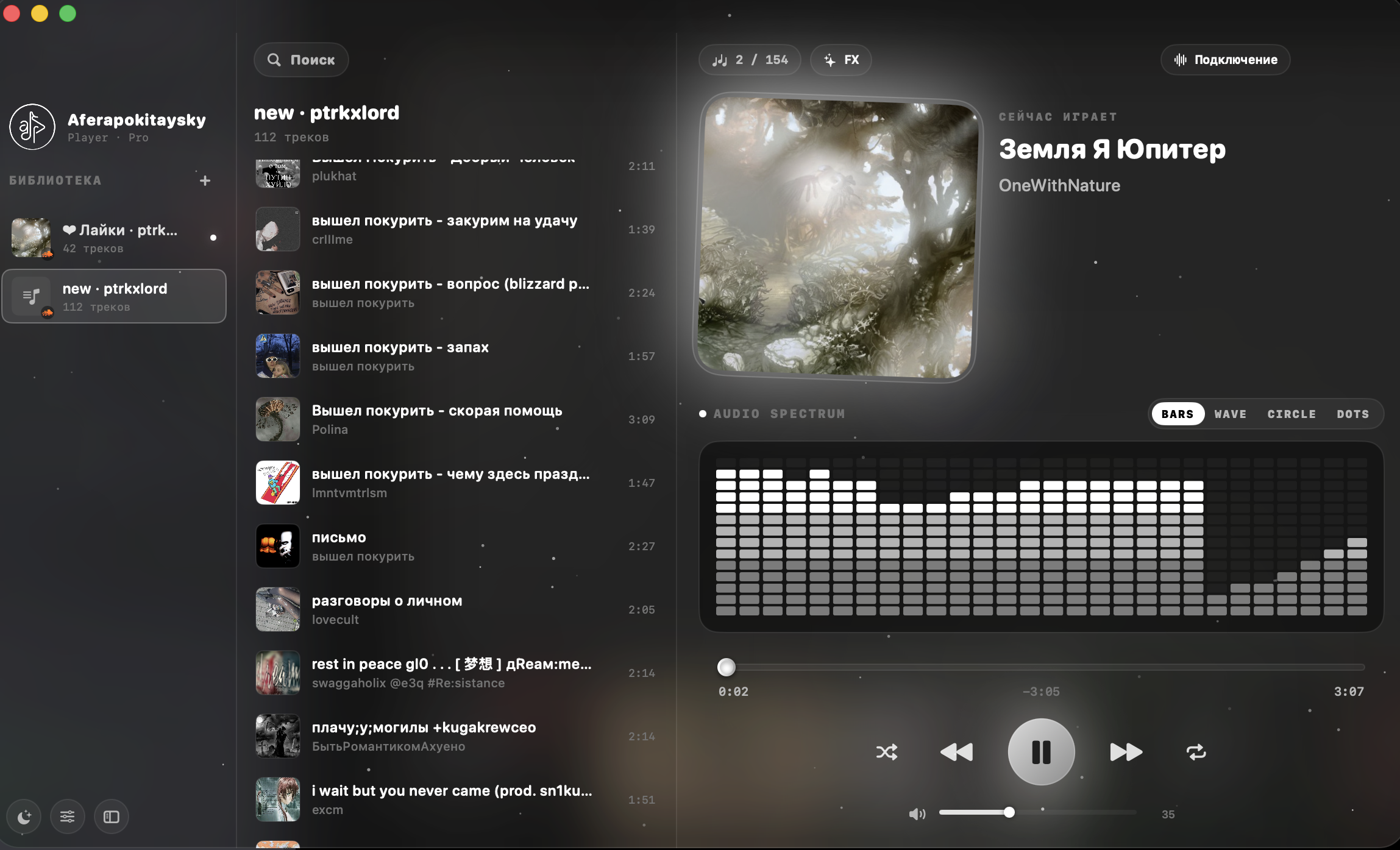Open the Лайки playlist

[x=114, y=238]
